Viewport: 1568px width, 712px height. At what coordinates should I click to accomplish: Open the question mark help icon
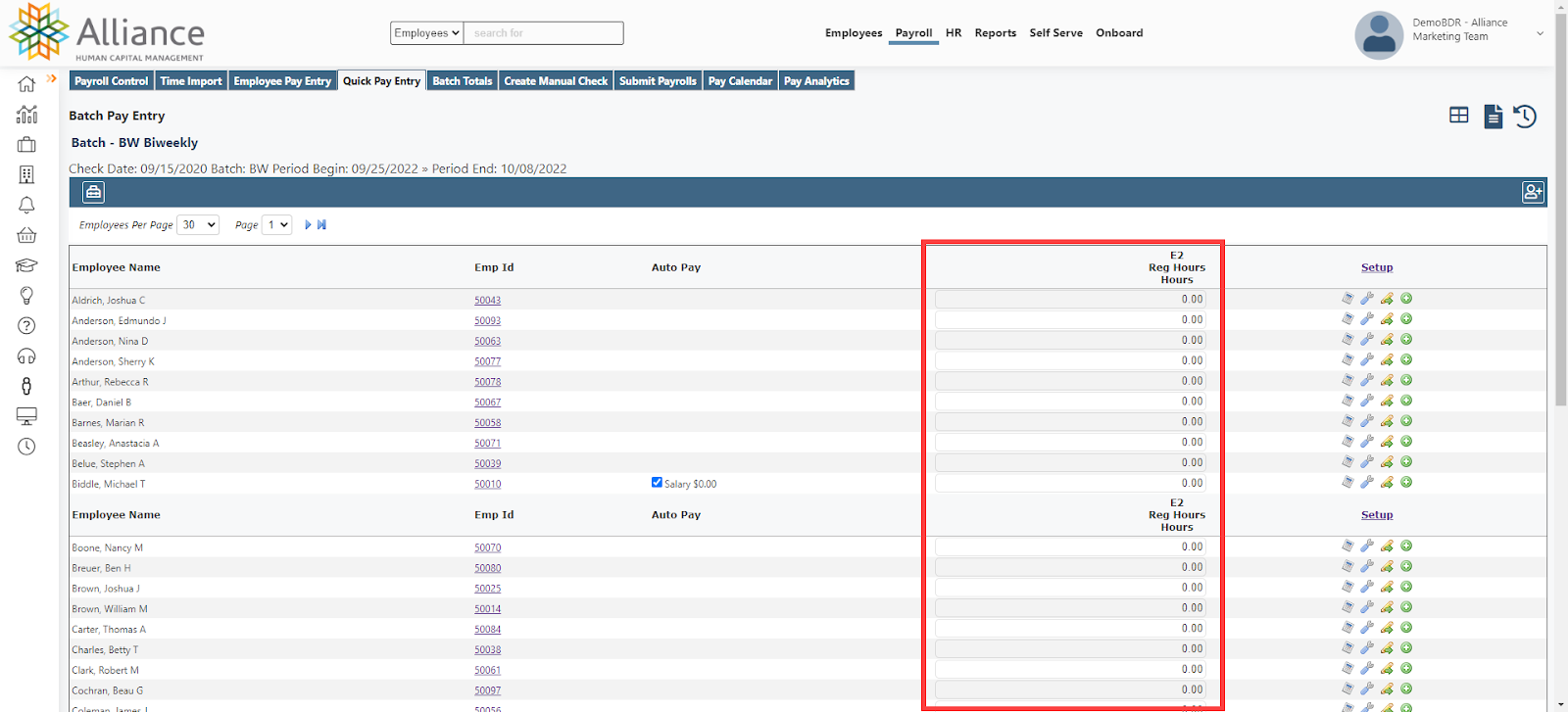26,325
